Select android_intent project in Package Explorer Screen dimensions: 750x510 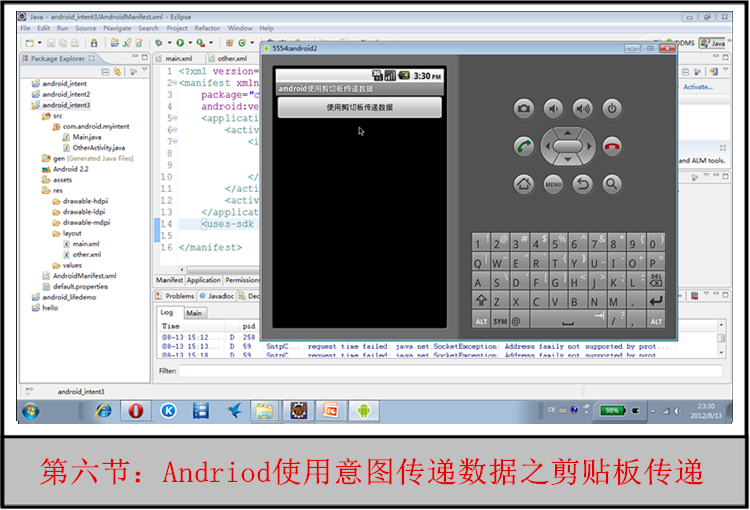pyautogui.click(x=65, y=83)
